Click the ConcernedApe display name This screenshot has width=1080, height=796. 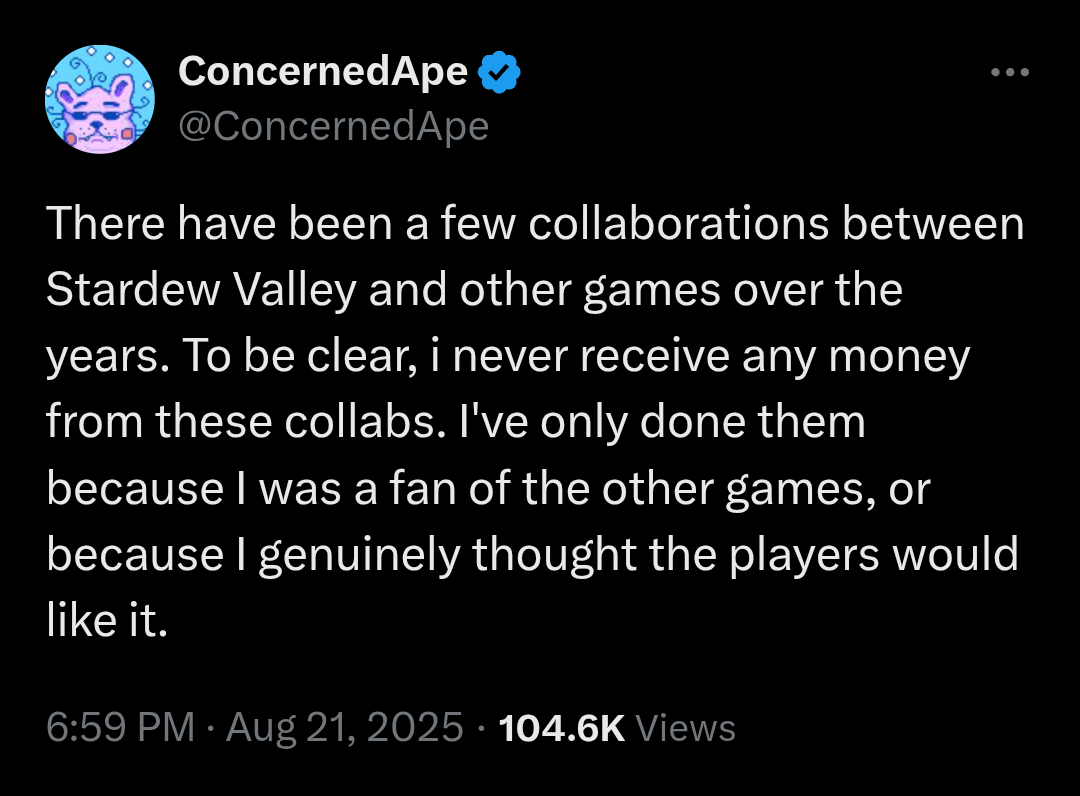pos(323,72)
